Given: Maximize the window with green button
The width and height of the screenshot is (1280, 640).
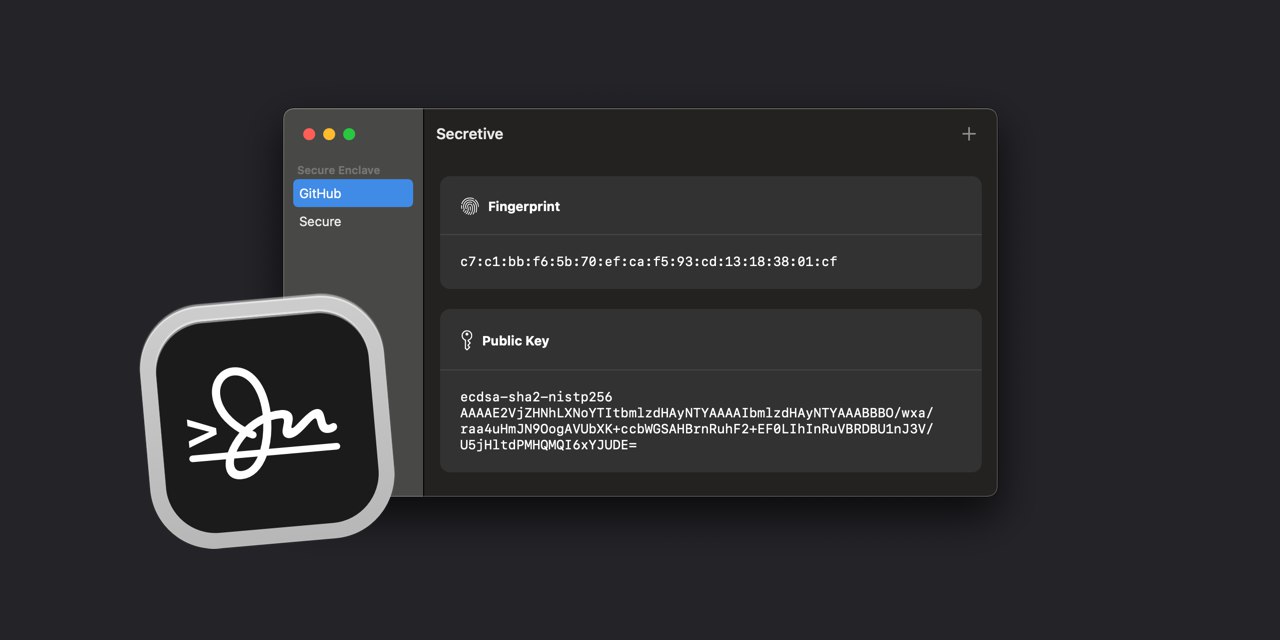Looking at the screenshot, I should pos(349,134).
